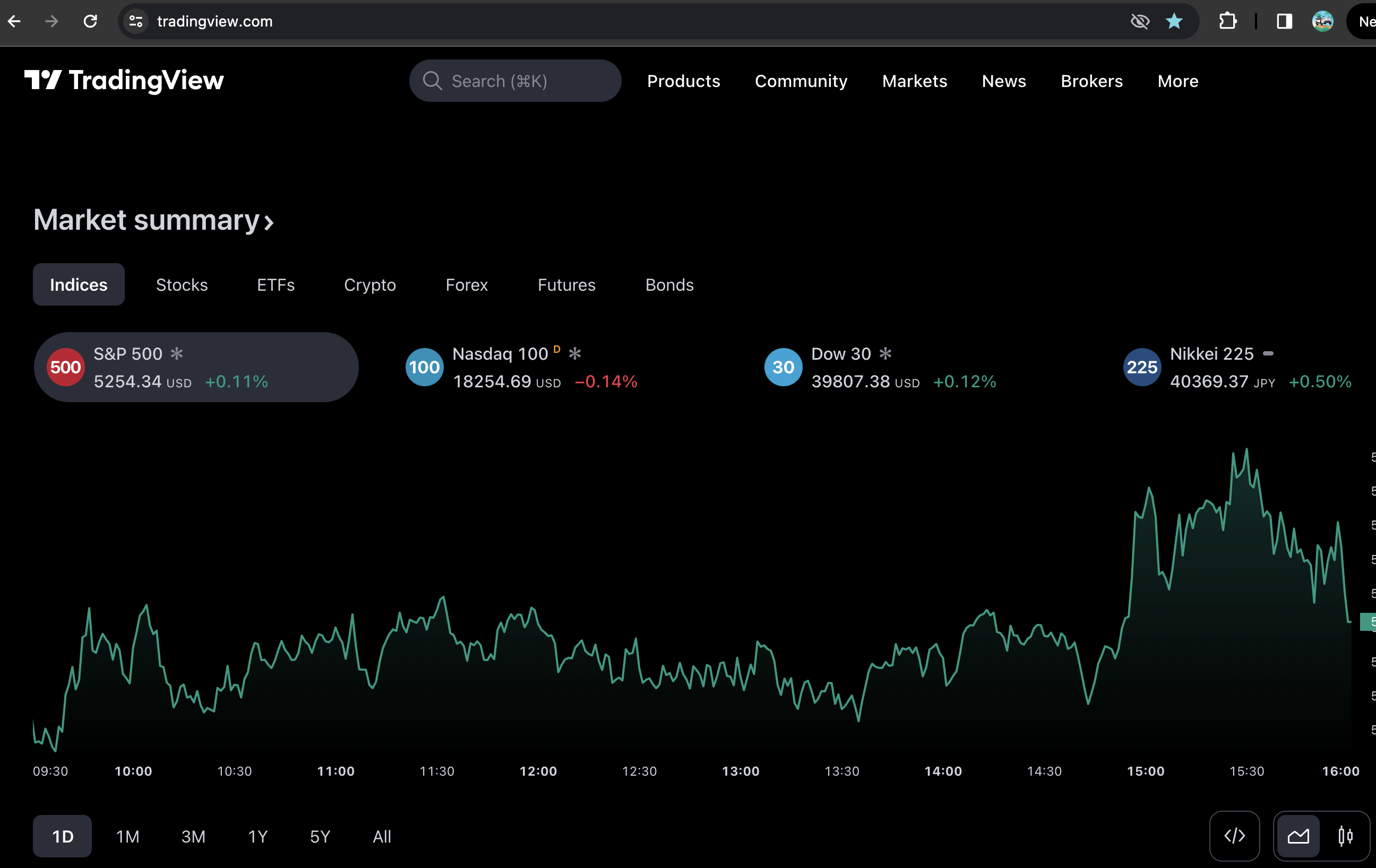Switch chart to area style
The height and width of the screenshot is (868, 1376).
1298,836
